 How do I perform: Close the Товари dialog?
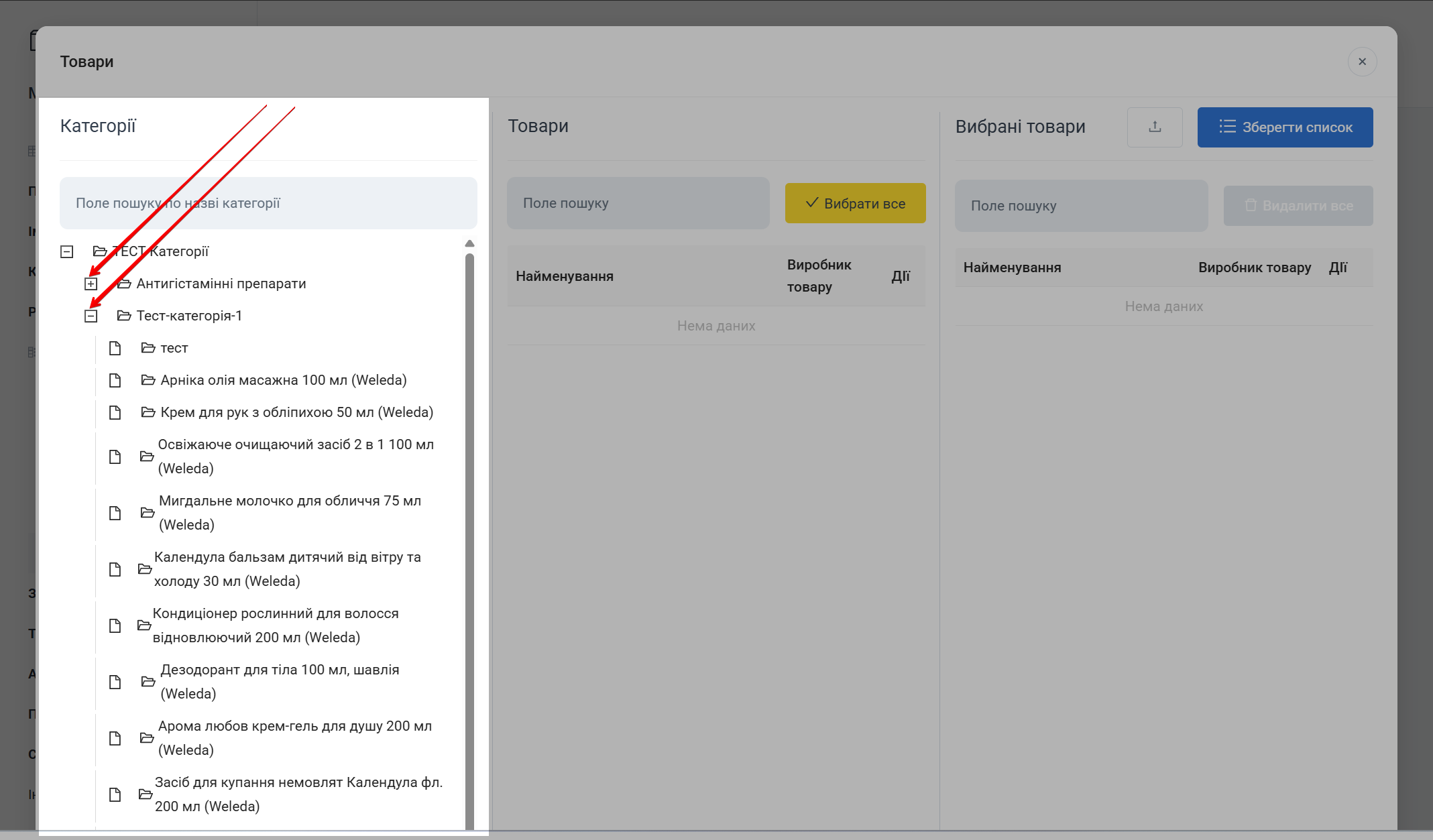pyautogui.click(x=1362, y=62)
